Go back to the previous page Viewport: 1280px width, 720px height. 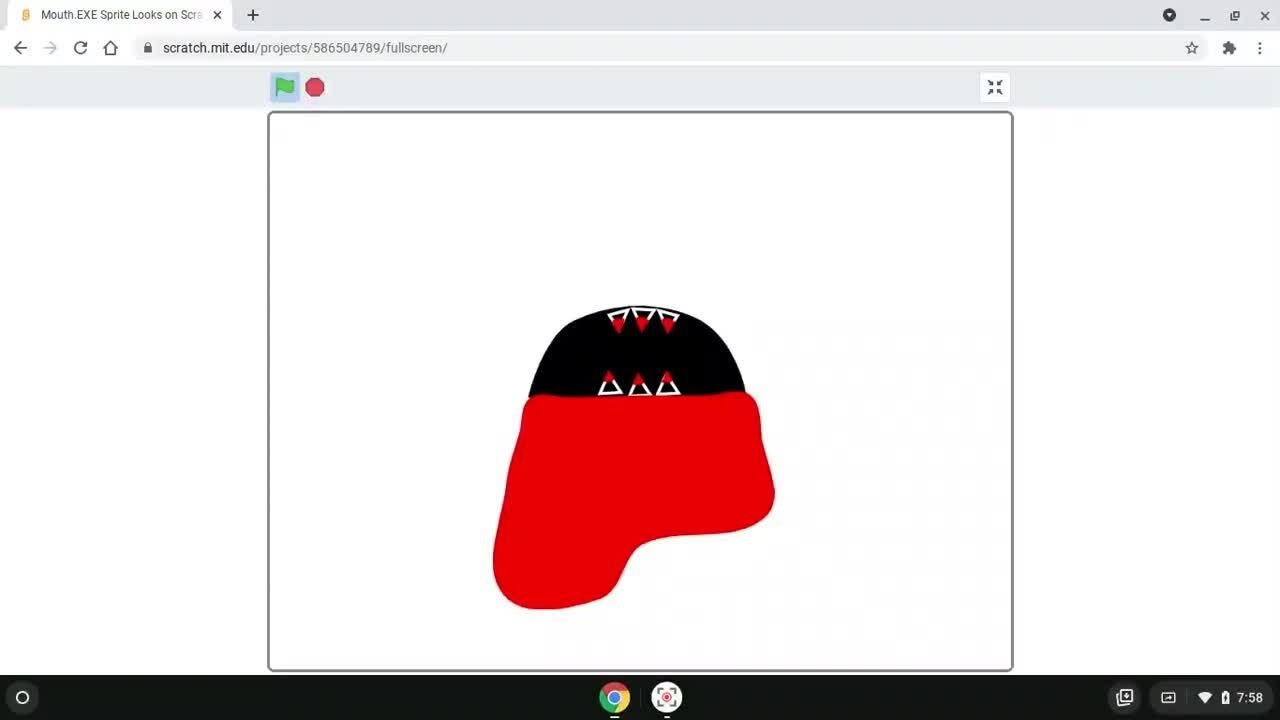pyautogui.click(x=20, y=48)
